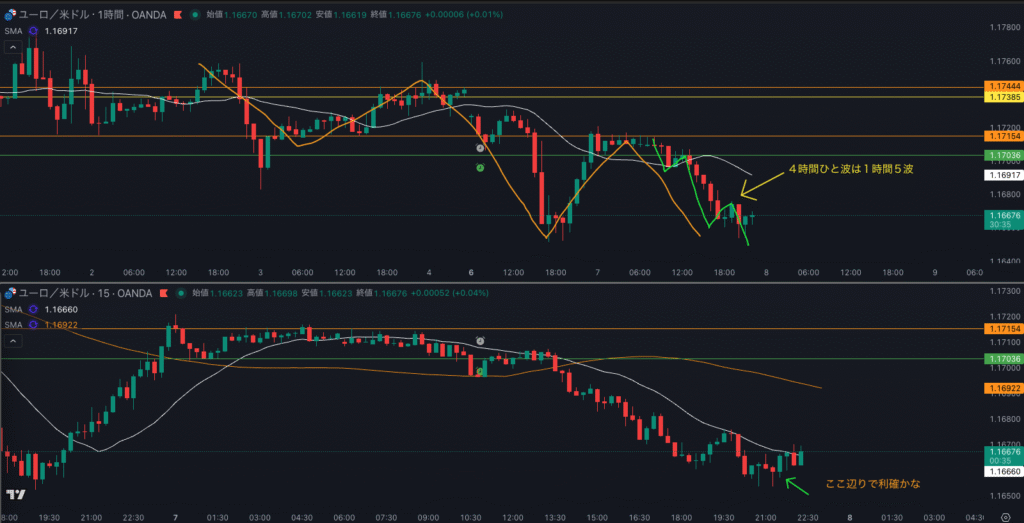Image resolution: width=1024 pixels, height=523 pixels.
Task: Click the red flag icon beside the 15-minute chart title
Action: pyautogui.click(x=161, y=293)
